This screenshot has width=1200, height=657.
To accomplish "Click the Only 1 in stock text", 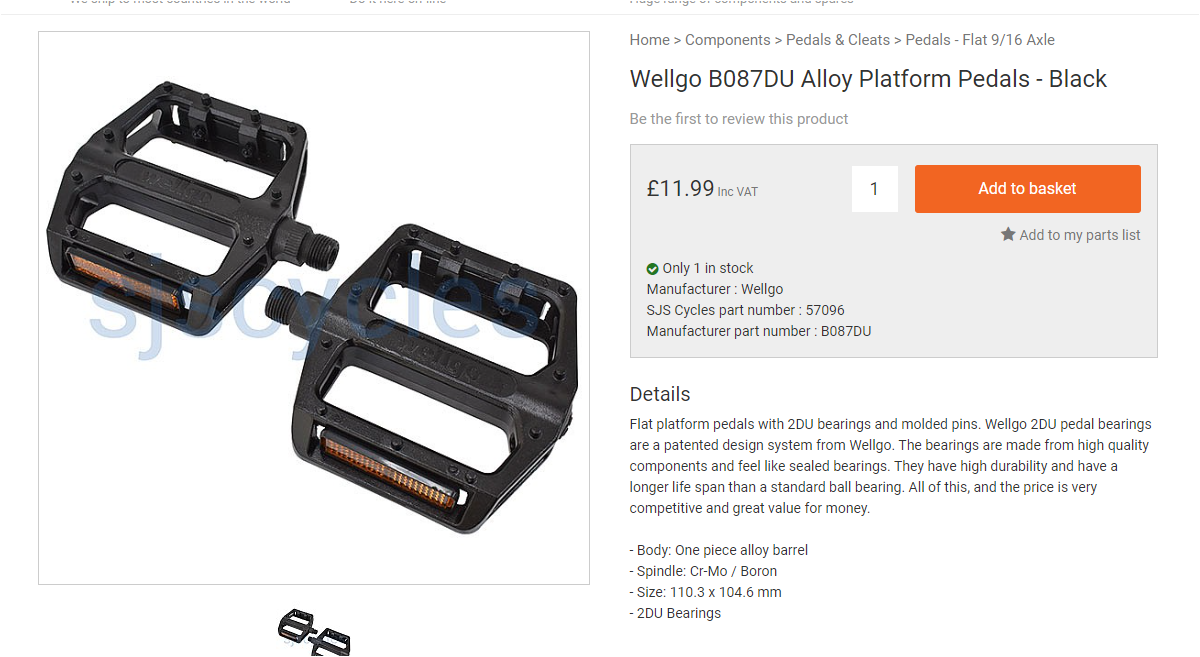I will pyautogui.click(x=708, y=268).
